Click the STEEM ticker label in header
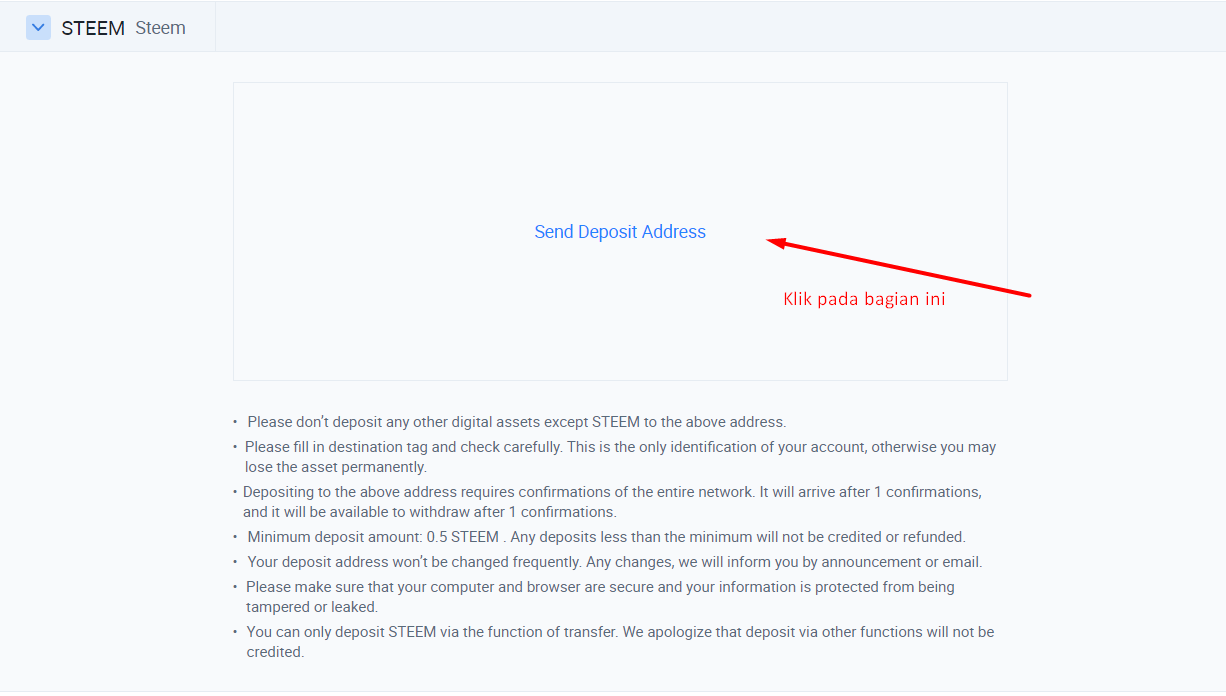 93,28
